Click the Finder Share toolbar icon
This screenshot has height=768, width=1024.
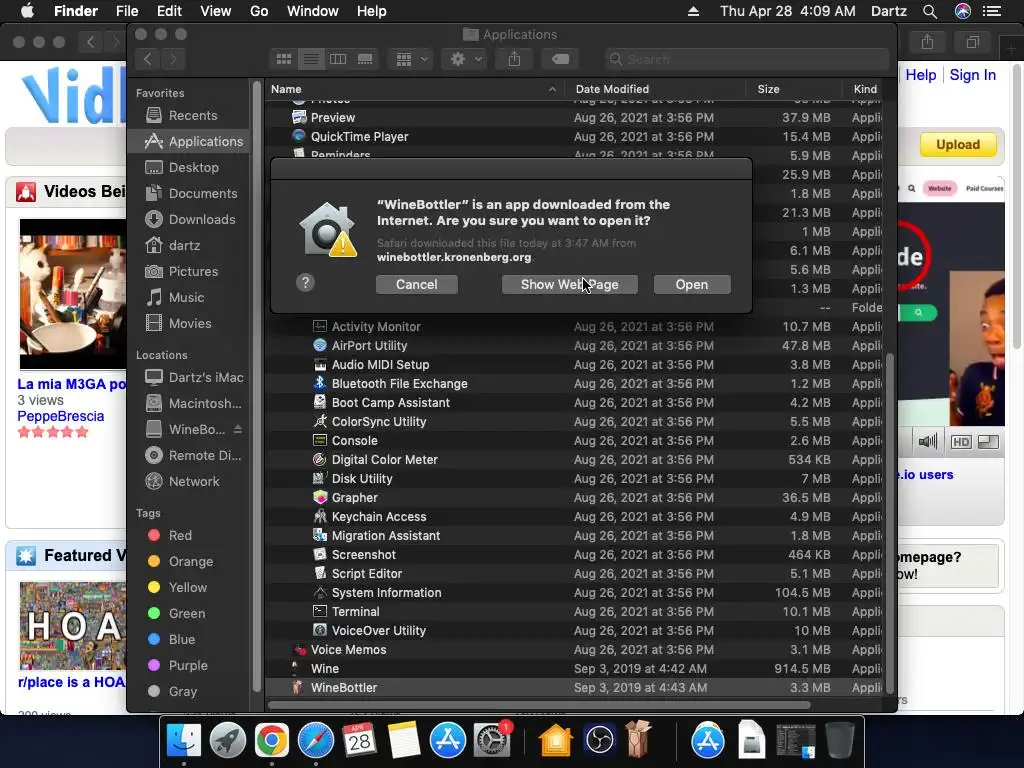point(515,59)
